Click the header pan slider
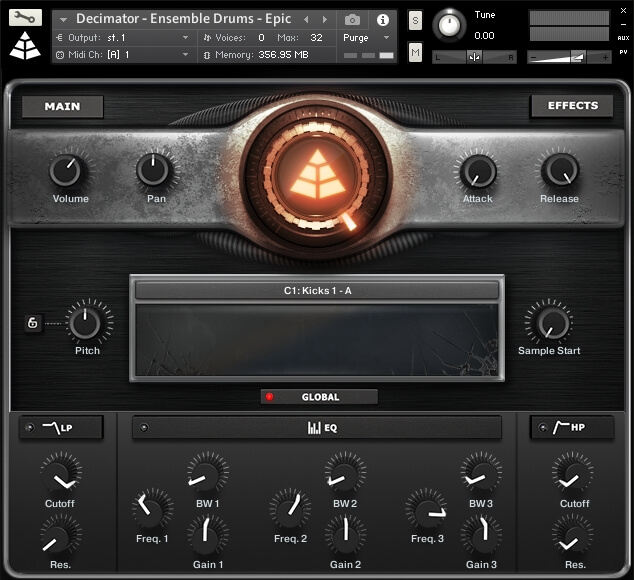 [x=474, y=57]
